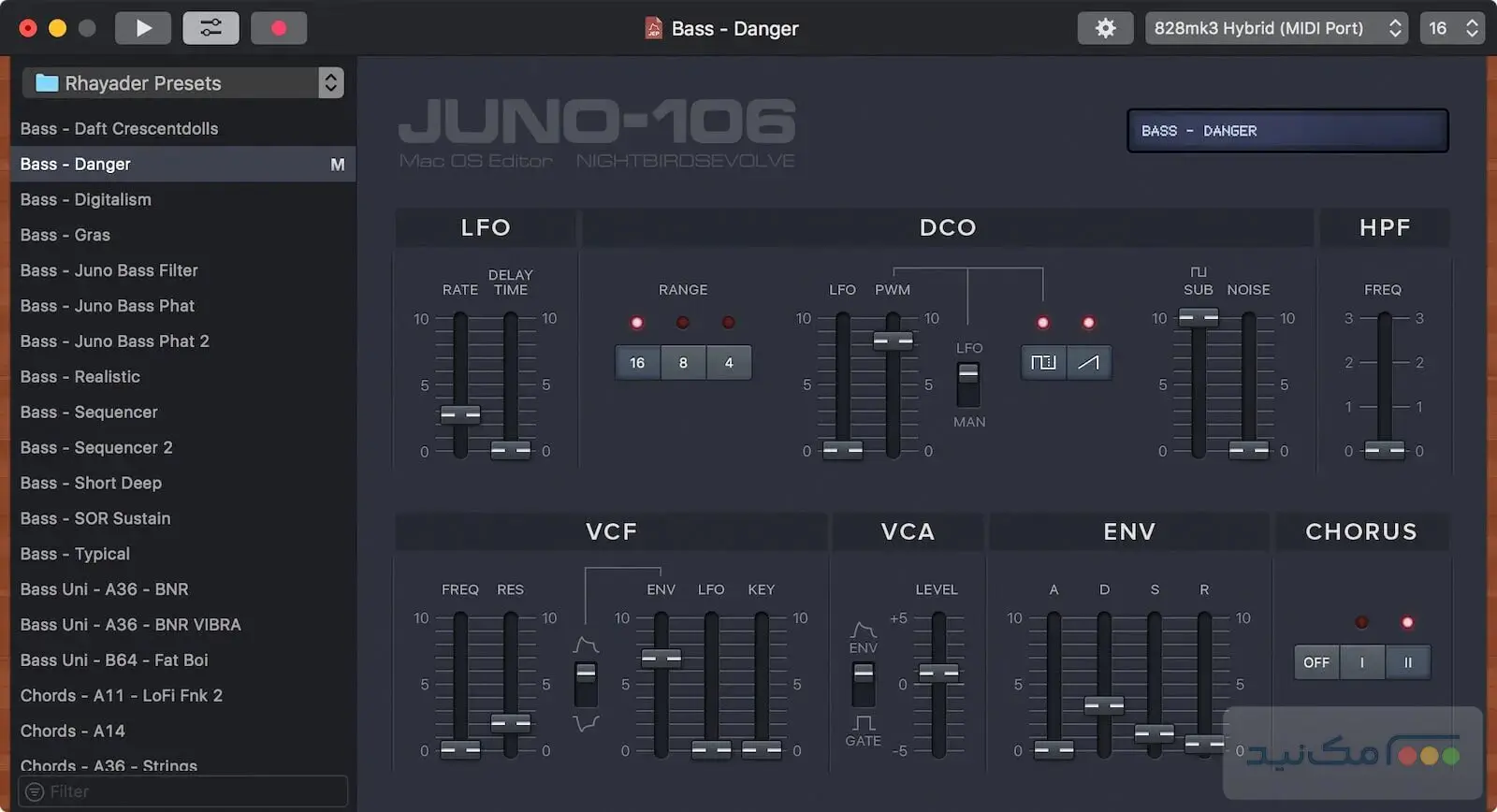Click the Bass - Danger document icon
The image size is (1497, 812).
[653, 28]
